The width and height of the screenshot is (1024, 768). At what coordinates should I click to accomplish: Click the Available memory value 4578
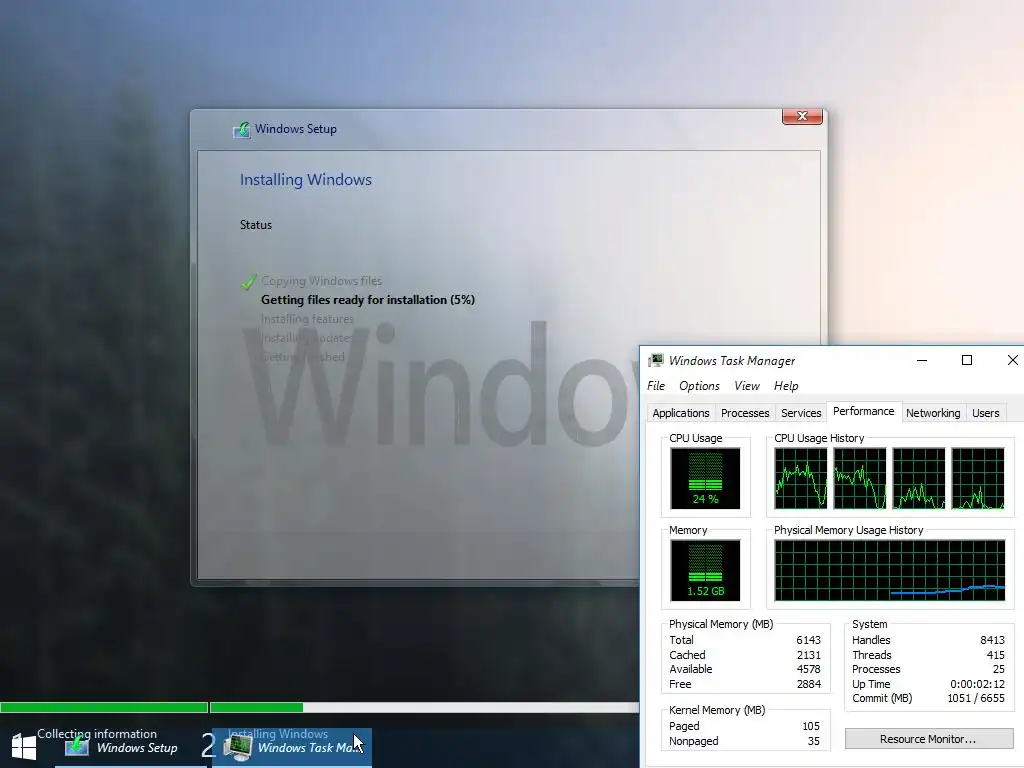tap(808, 669)
